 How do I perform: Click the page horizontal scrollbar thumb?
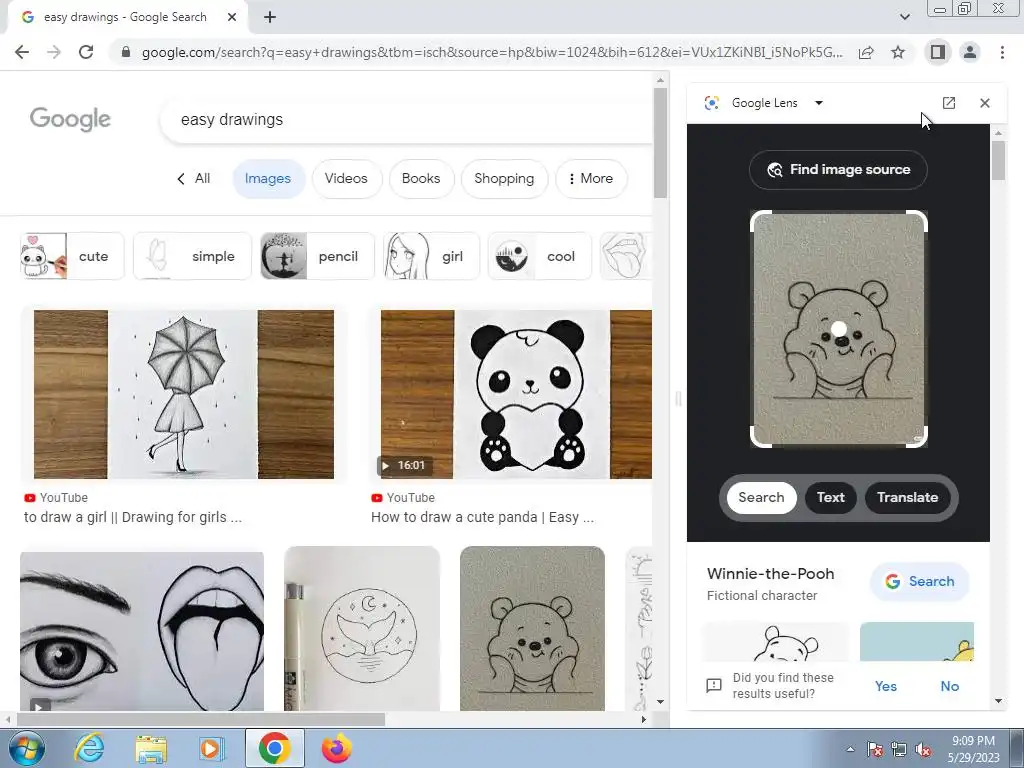click(x=202, y=720)
